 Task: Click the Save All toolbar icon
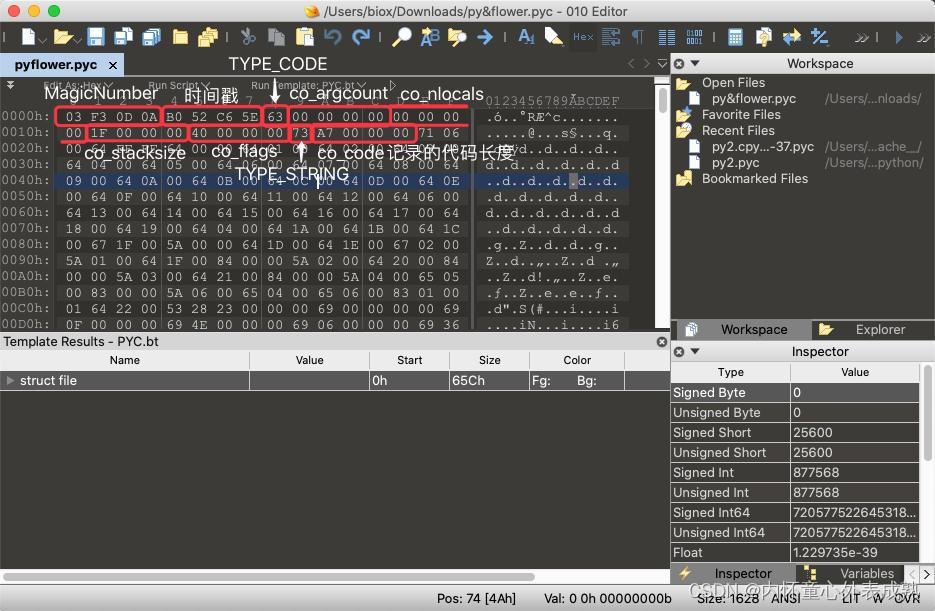pos(151,37)
